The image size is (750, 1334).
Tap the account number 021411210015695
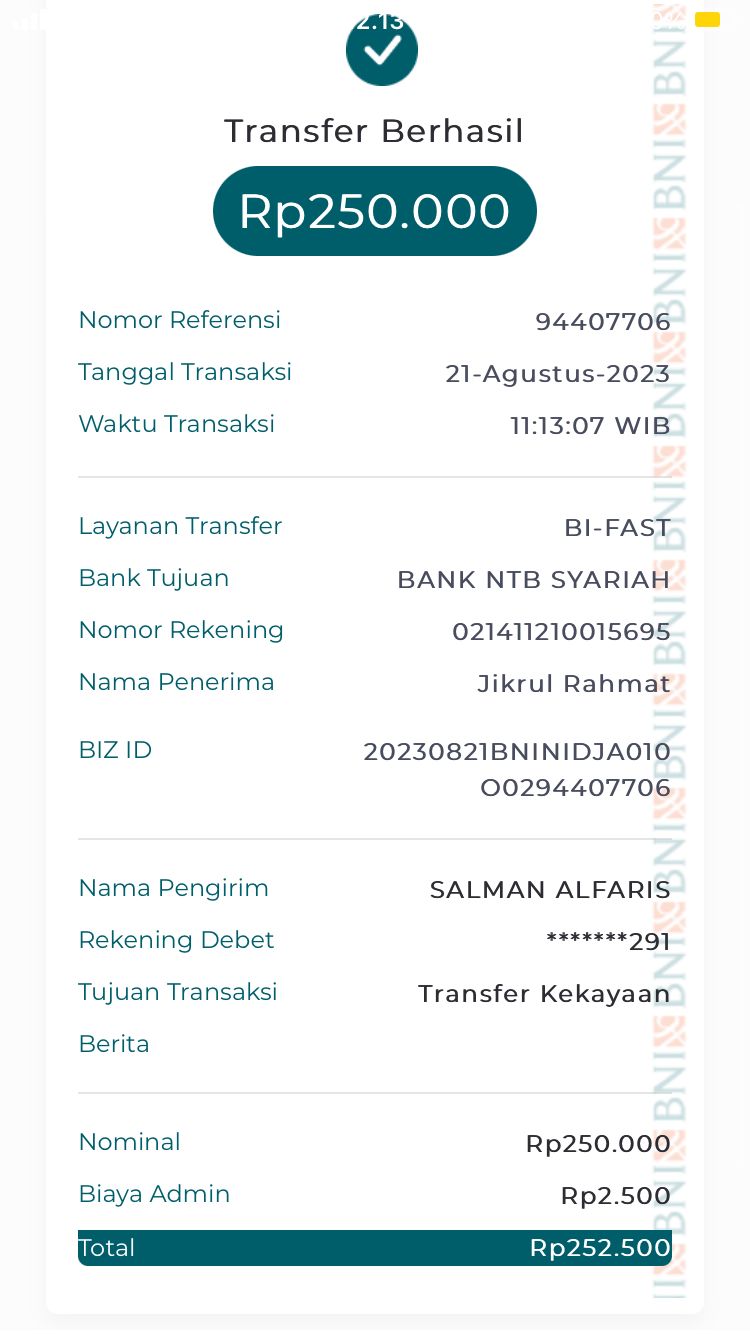561,631
